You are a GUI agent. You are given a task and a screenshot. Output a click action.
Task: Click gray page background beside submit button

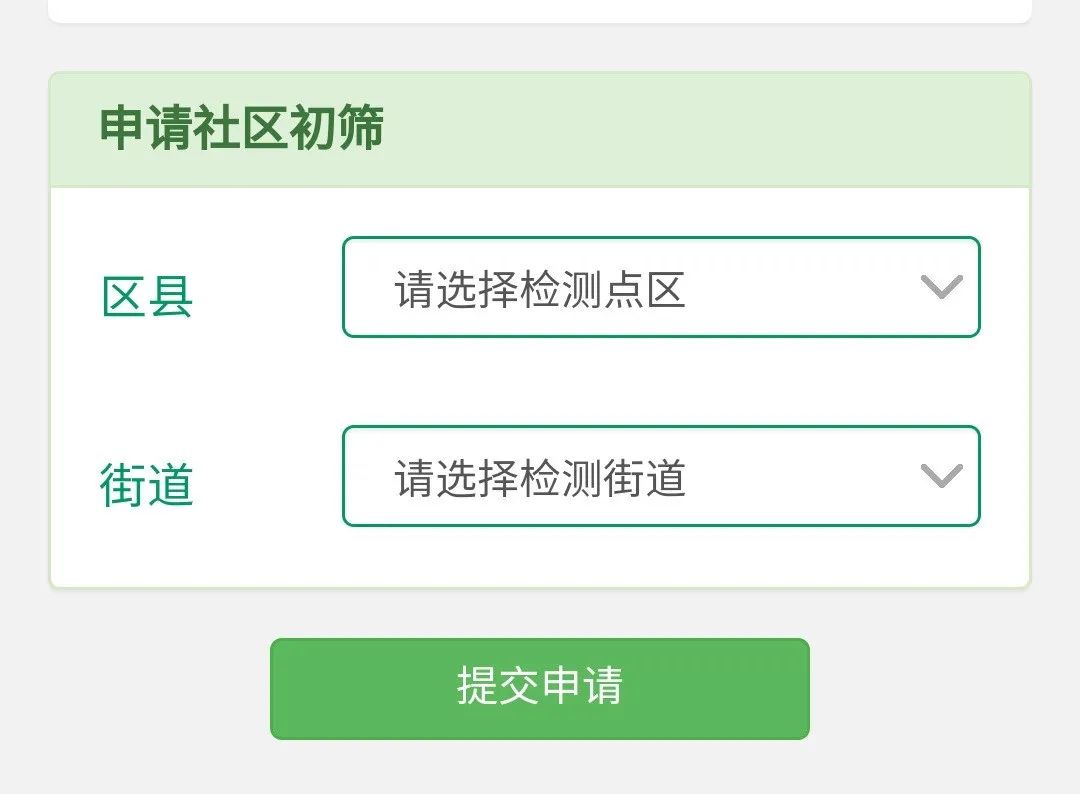944,689
